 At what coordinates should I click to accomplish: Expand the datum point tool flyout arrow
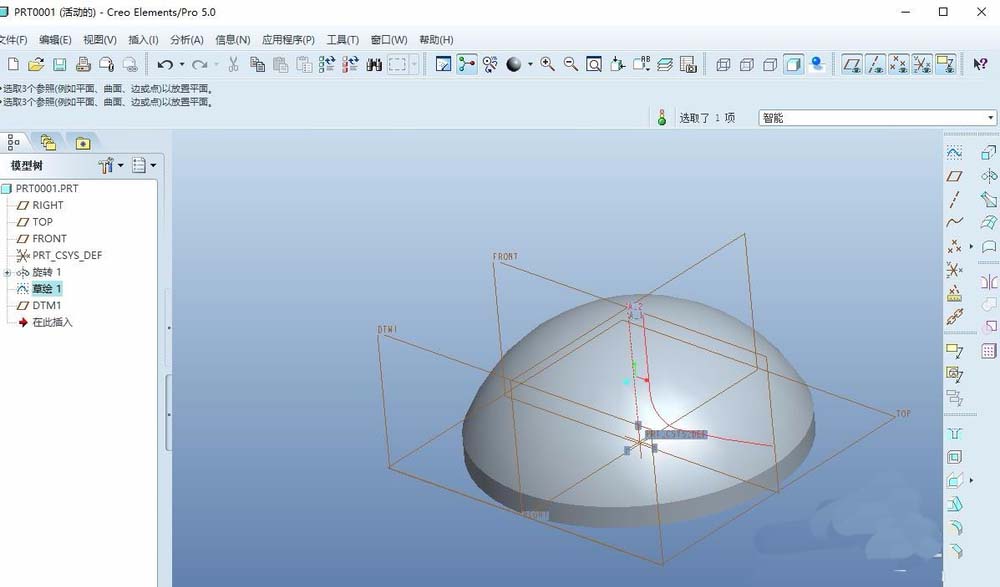coord(971,246)
